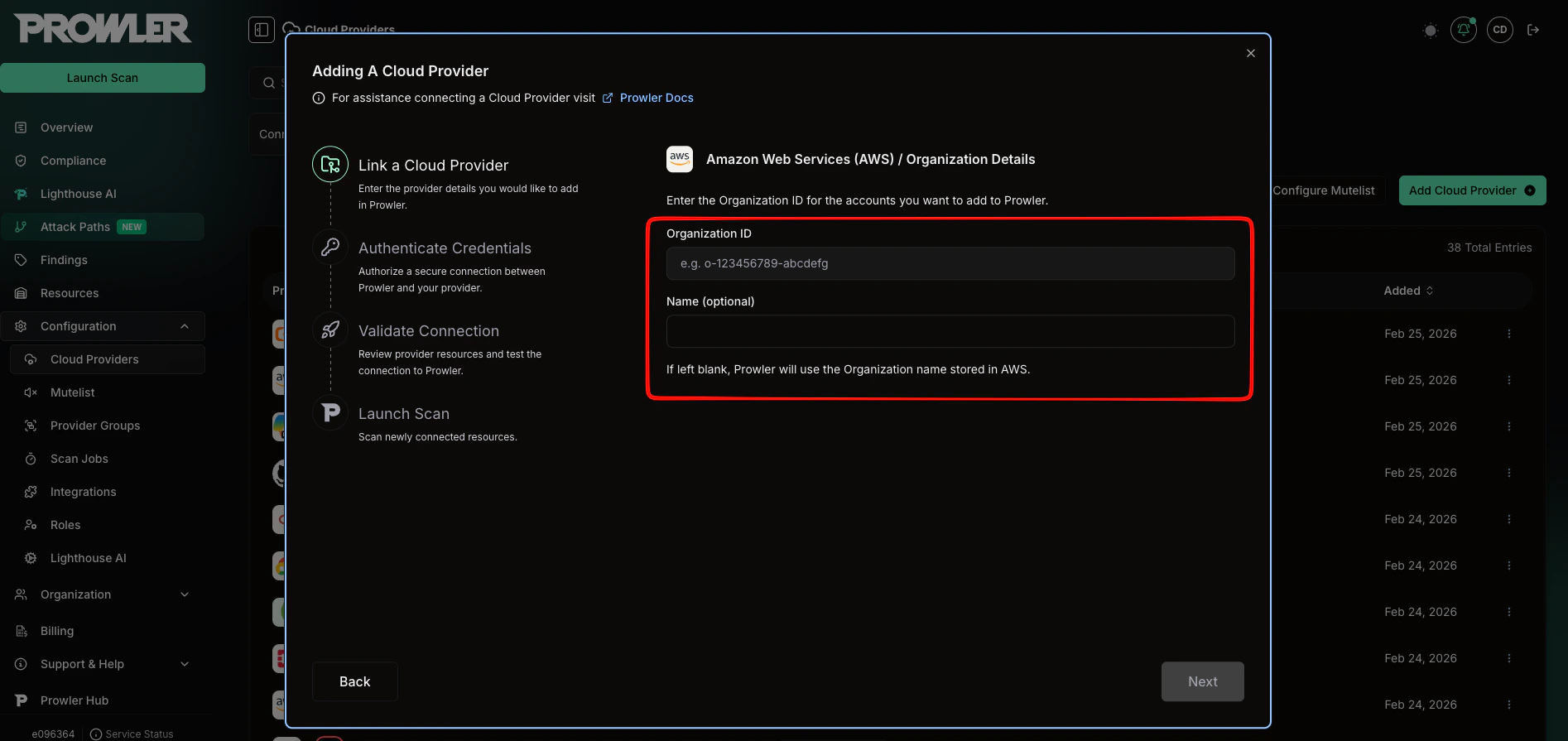Screen dimensions: 1568x741
Task: Open Billing in the sidebar
Action: pyautogui.click(x=56, y=631)
